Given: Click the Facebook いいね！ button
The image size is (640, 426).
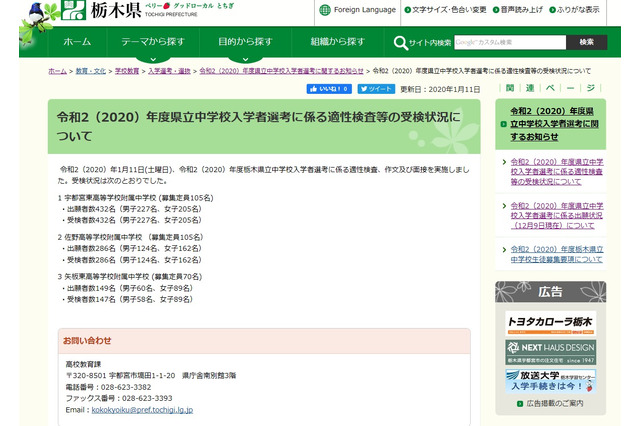Looking at the screenshot, I should pos(329,89).
